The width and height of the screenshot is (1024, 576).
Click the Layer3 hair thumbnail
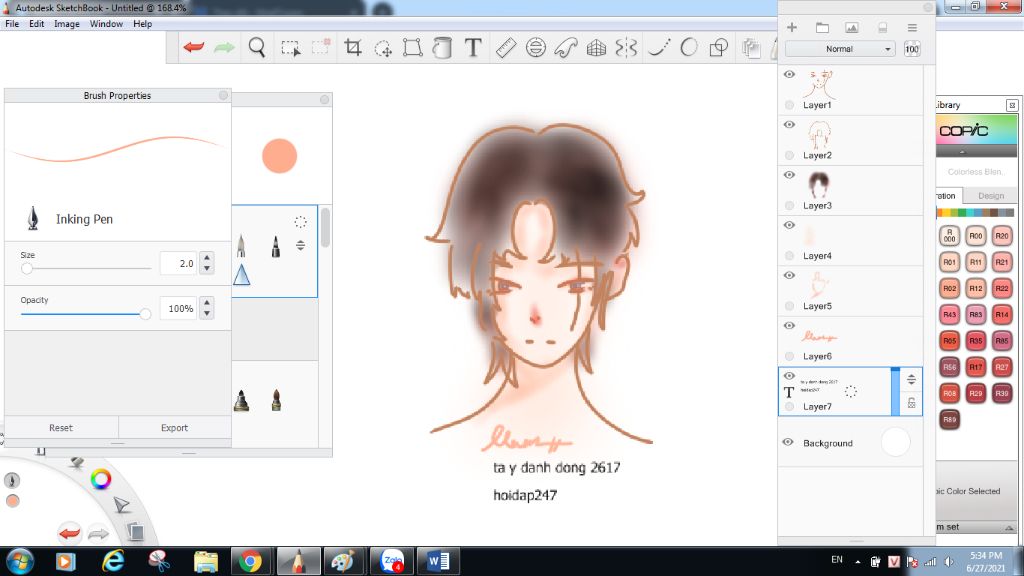tap(818, 185)
